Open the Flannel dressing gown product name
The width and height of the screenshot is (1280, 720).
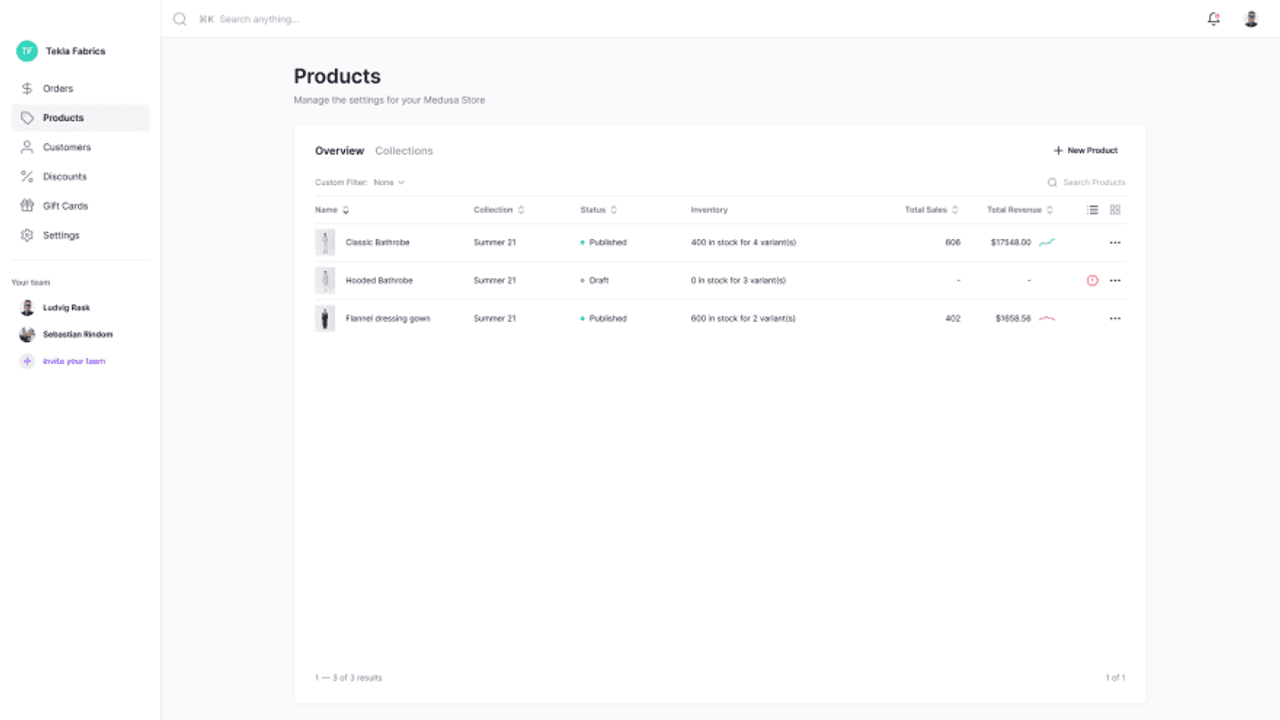(388, 319)
